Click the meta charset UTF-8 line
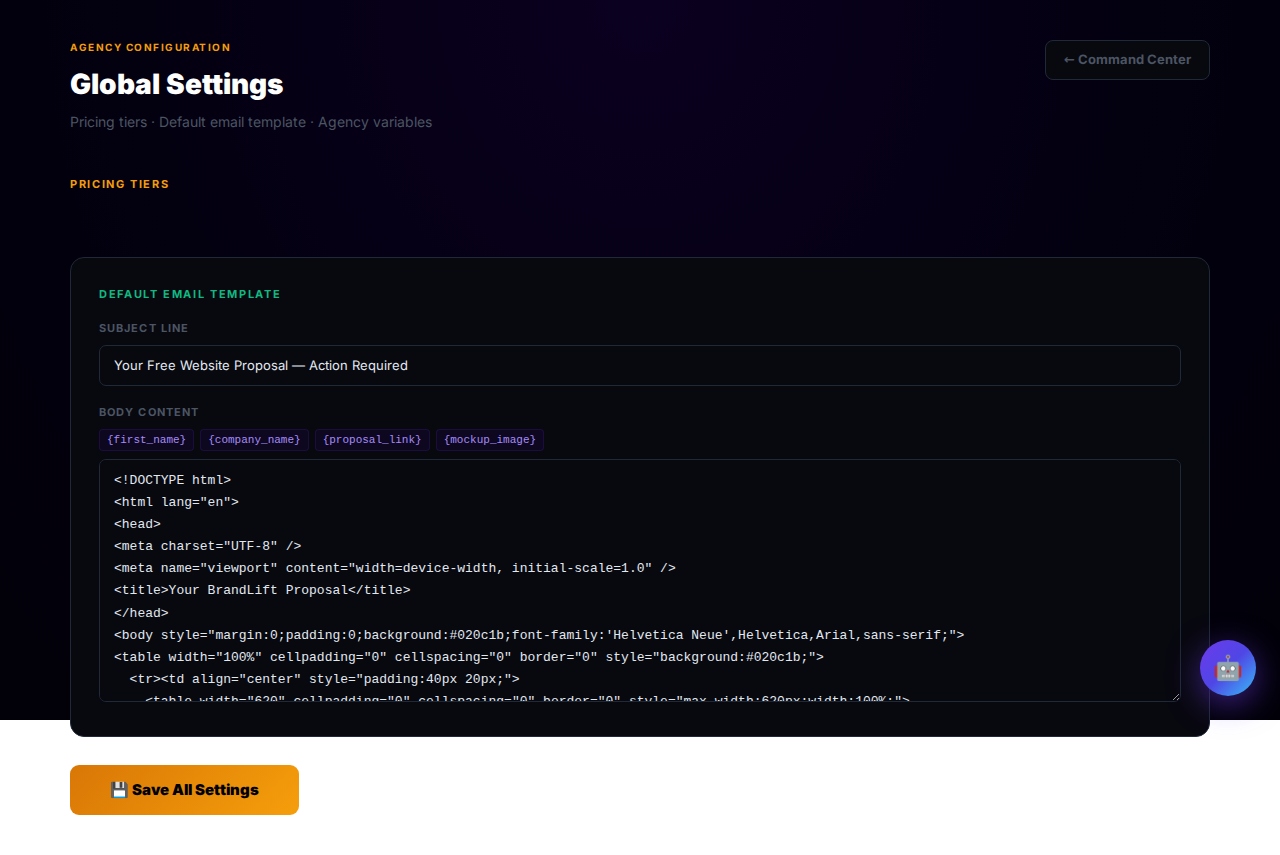 [207, 546]
